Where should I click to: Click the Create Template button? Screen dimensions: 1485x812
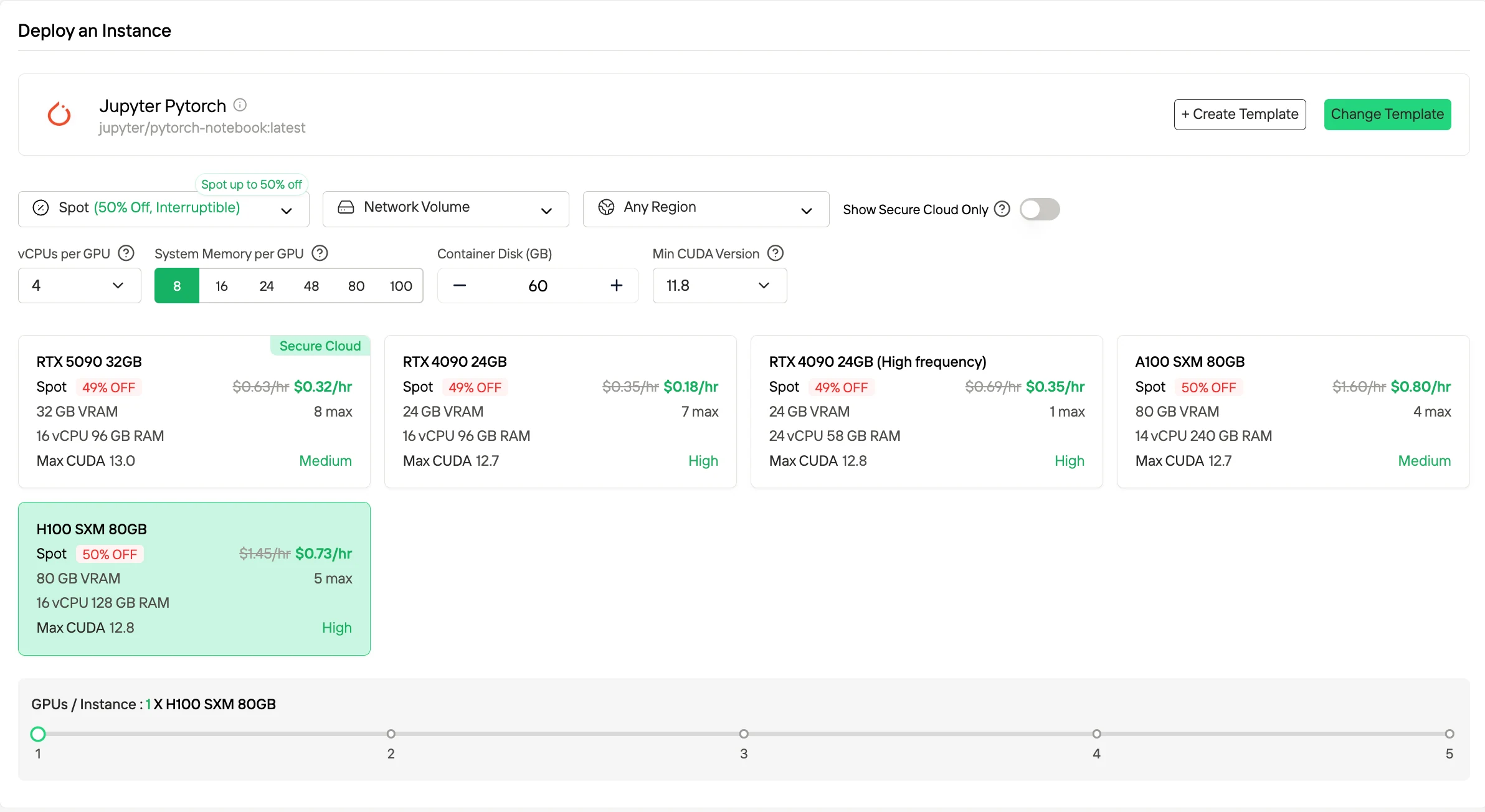pos(1240,115)
